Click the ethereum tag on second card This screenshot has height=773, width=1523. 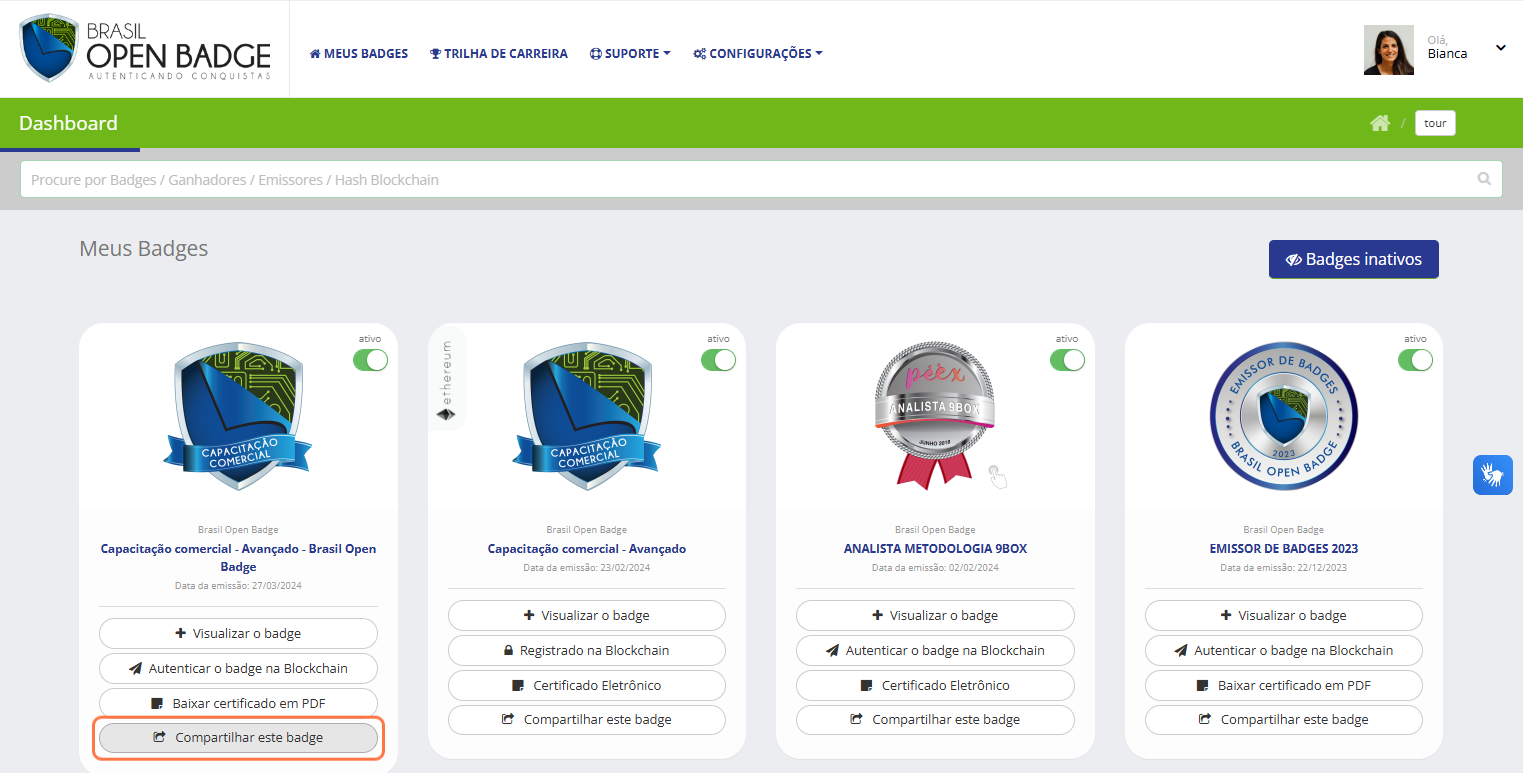[447, 380]
